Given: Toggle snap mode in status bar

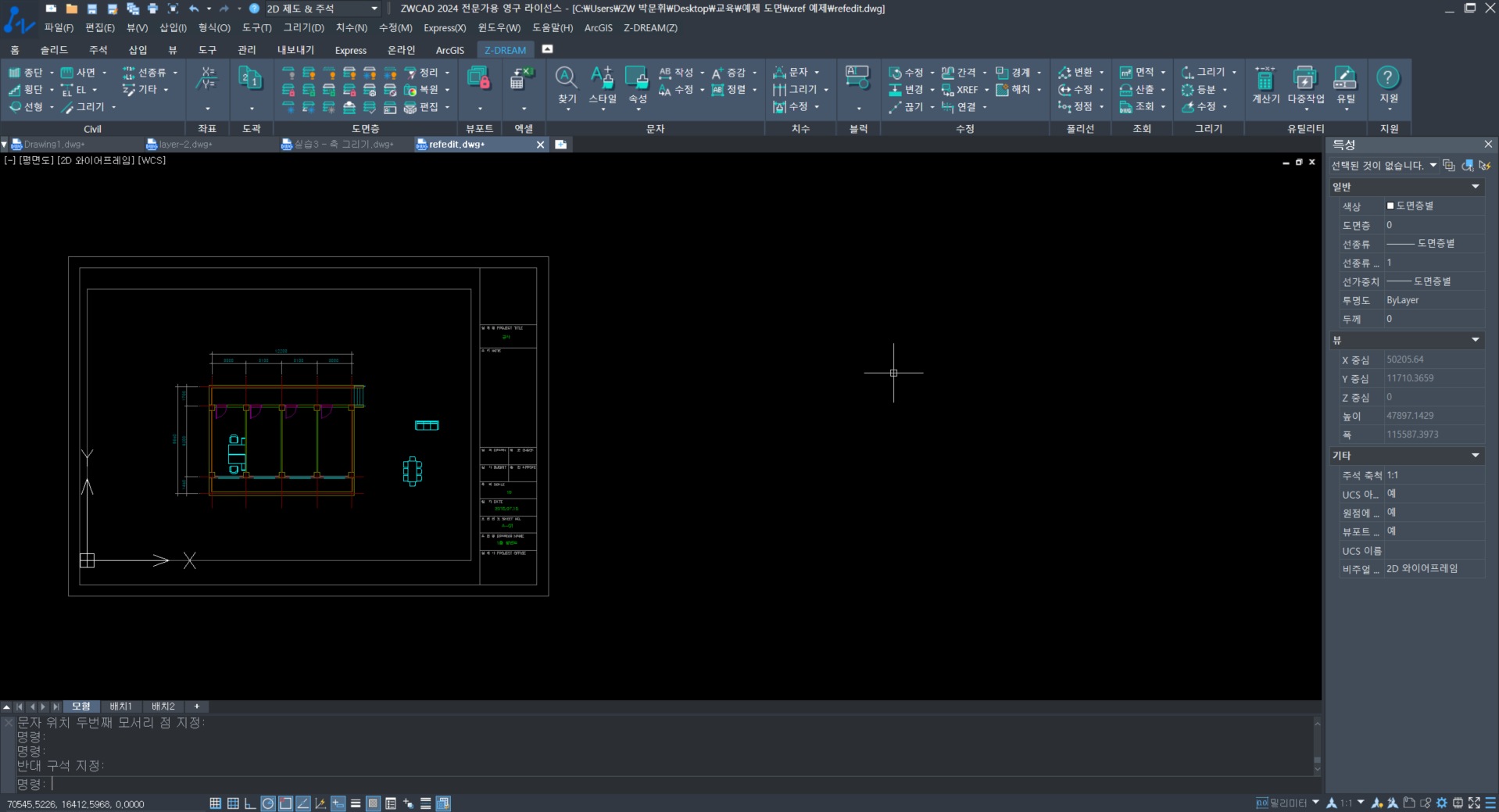Looking at the screenshot, I should click(x=216, y=803).
